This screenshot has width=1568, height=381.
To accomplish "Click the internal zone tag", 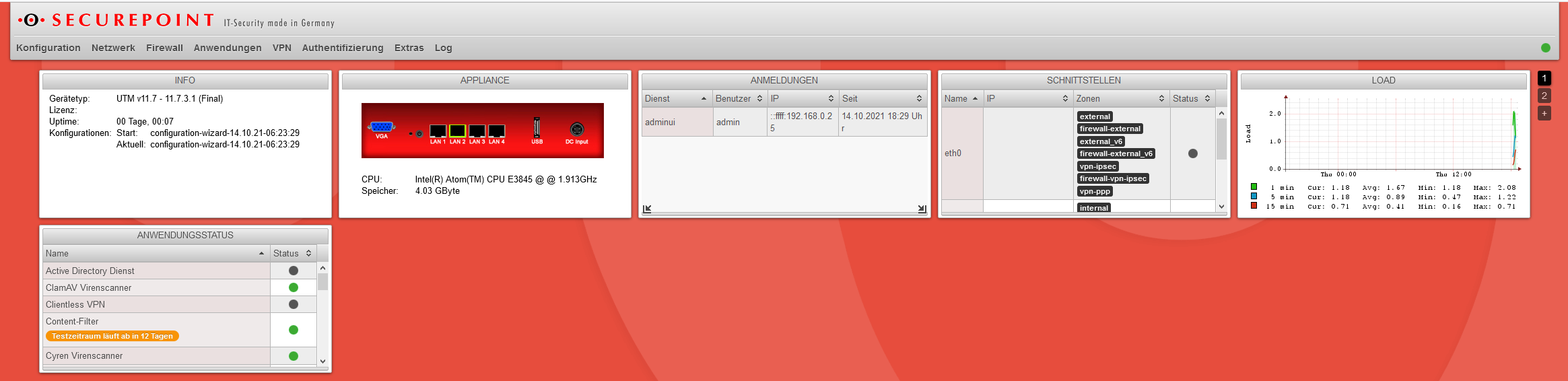I will tap(1094, 208).
